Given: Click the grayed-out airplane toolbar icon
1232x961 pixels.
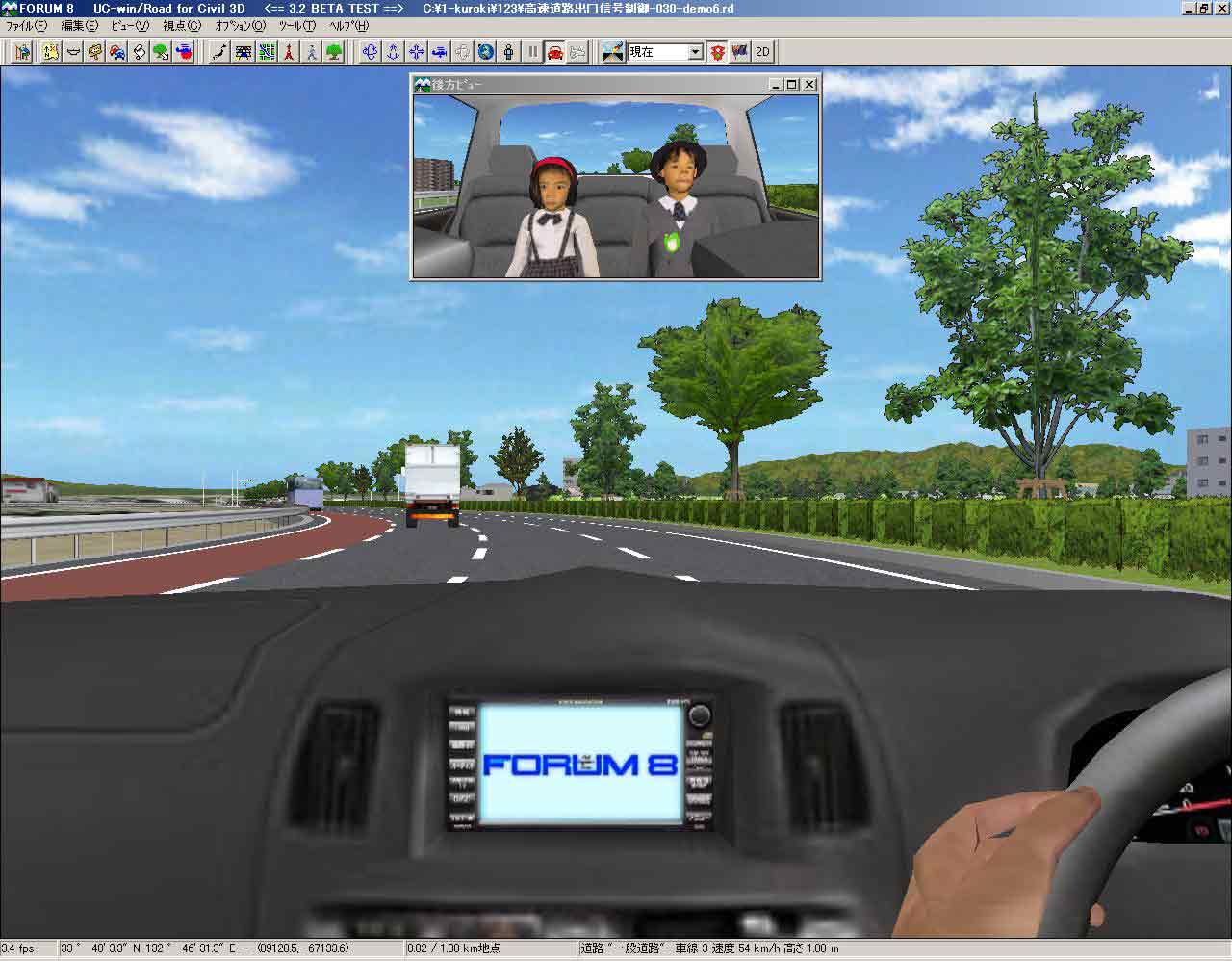Looking at the screenshot, I should (x=578, y=52).
